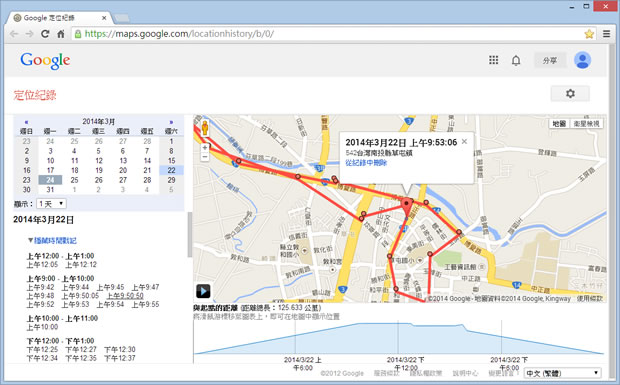Open the settings gear button
The height and width of the screenshot is (385, 620).
570,94
